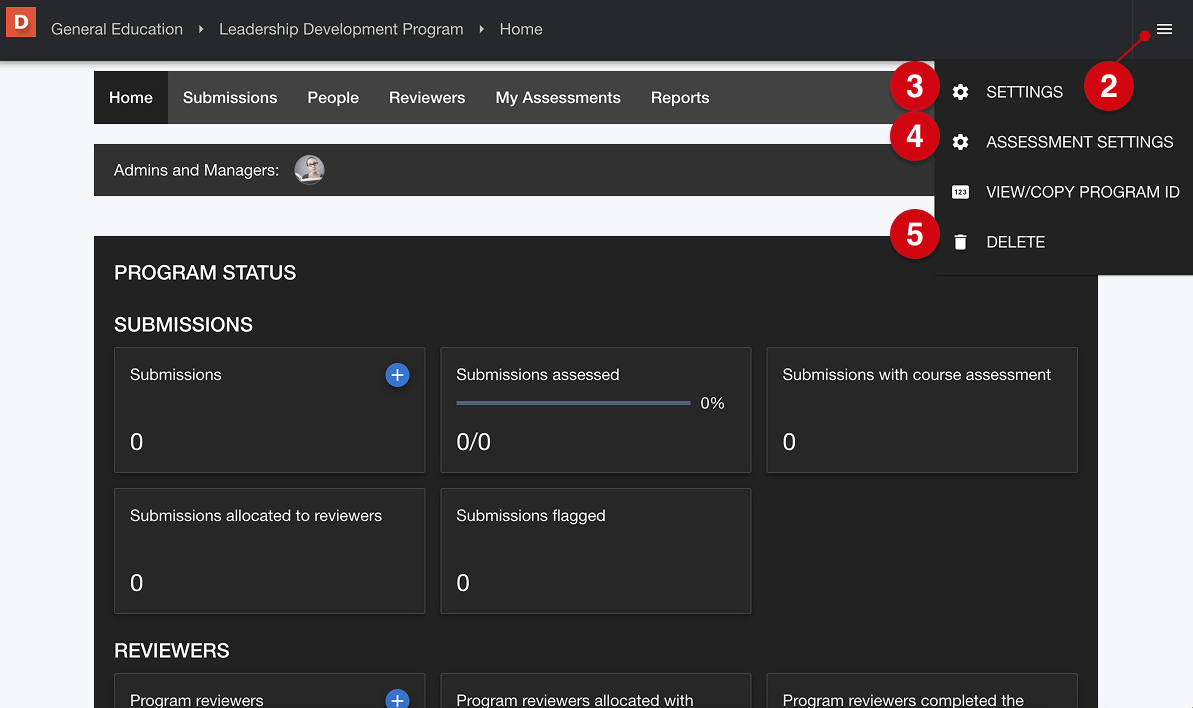This screenshot has width=1193, height=708.
Task: Click the 0/0 assessed count
Action: click(473, 442)
